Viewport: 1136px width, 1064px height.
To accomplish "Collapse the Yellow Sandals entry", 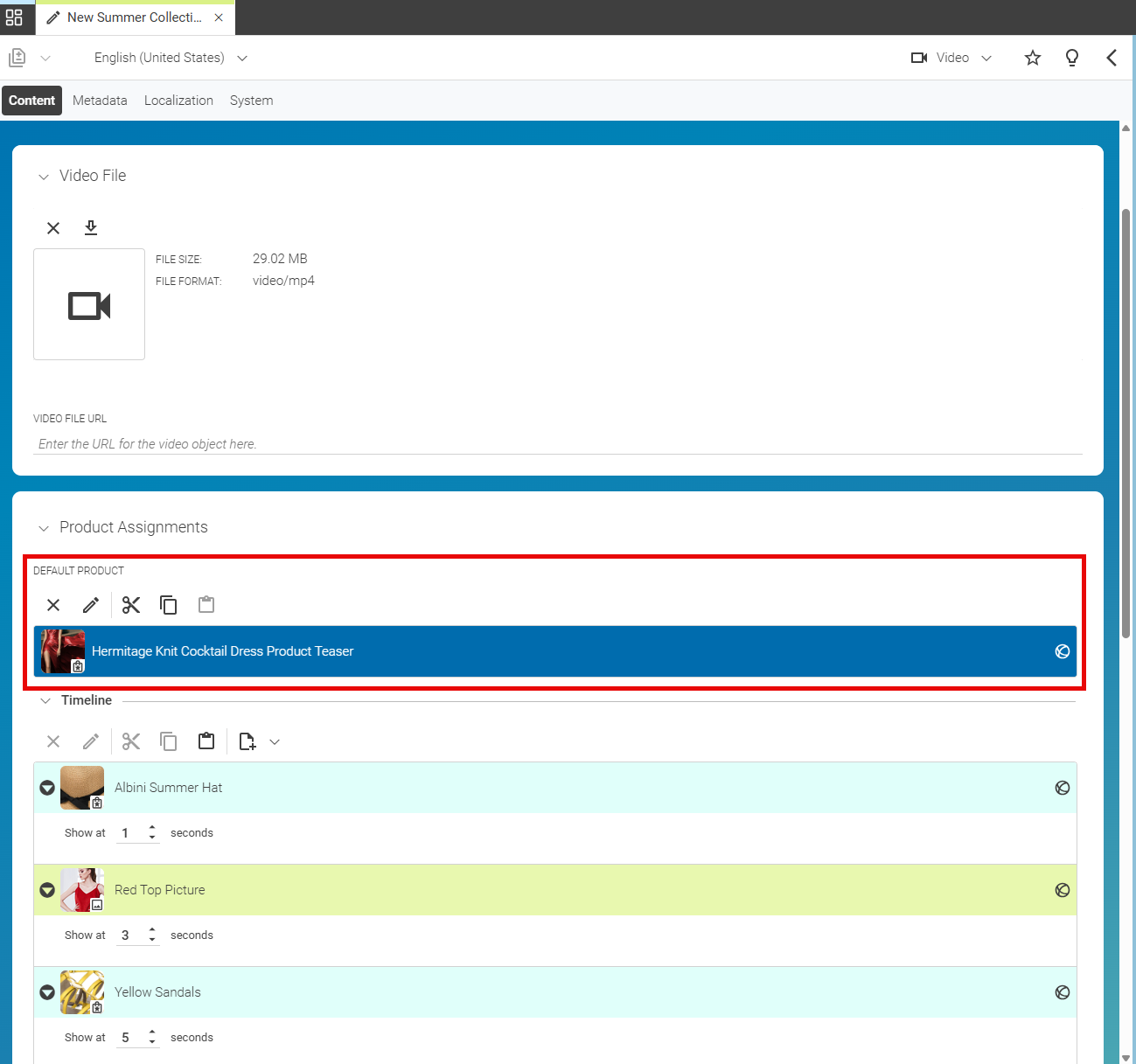I will tap(47, 992).
